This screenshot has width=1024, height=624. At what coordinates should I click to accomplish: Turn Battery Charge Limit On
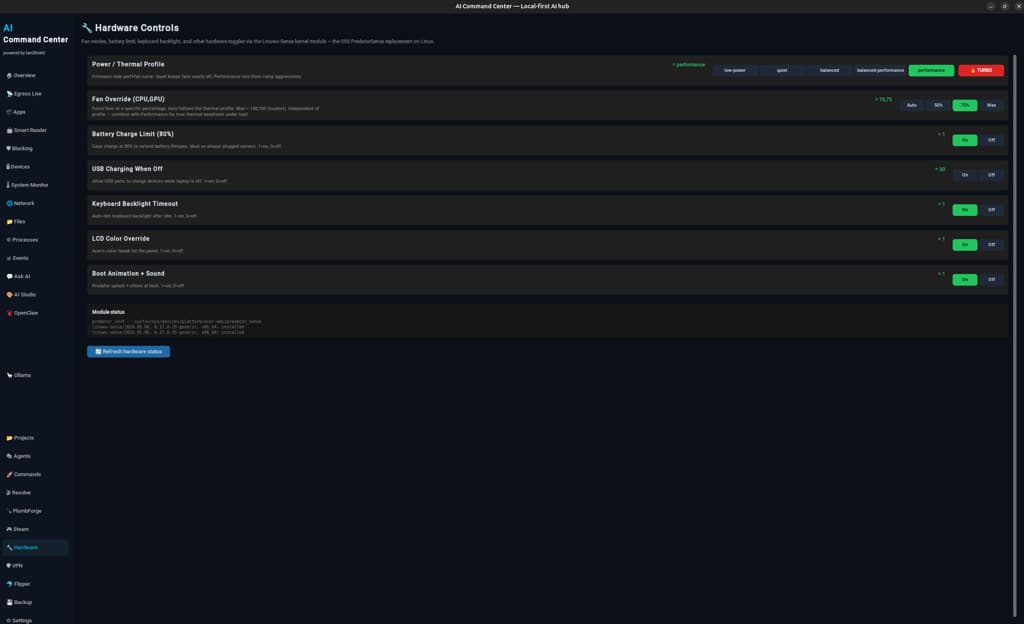coord(965,140)
